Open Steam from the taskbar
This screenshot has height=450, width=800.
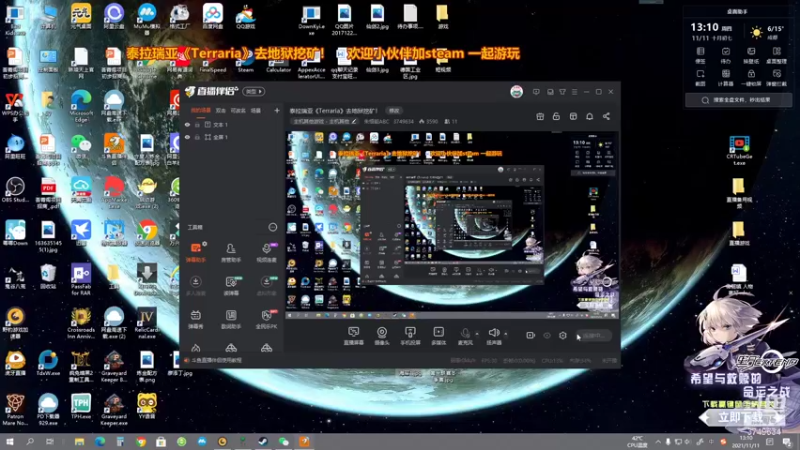click(x=263, y=441)
